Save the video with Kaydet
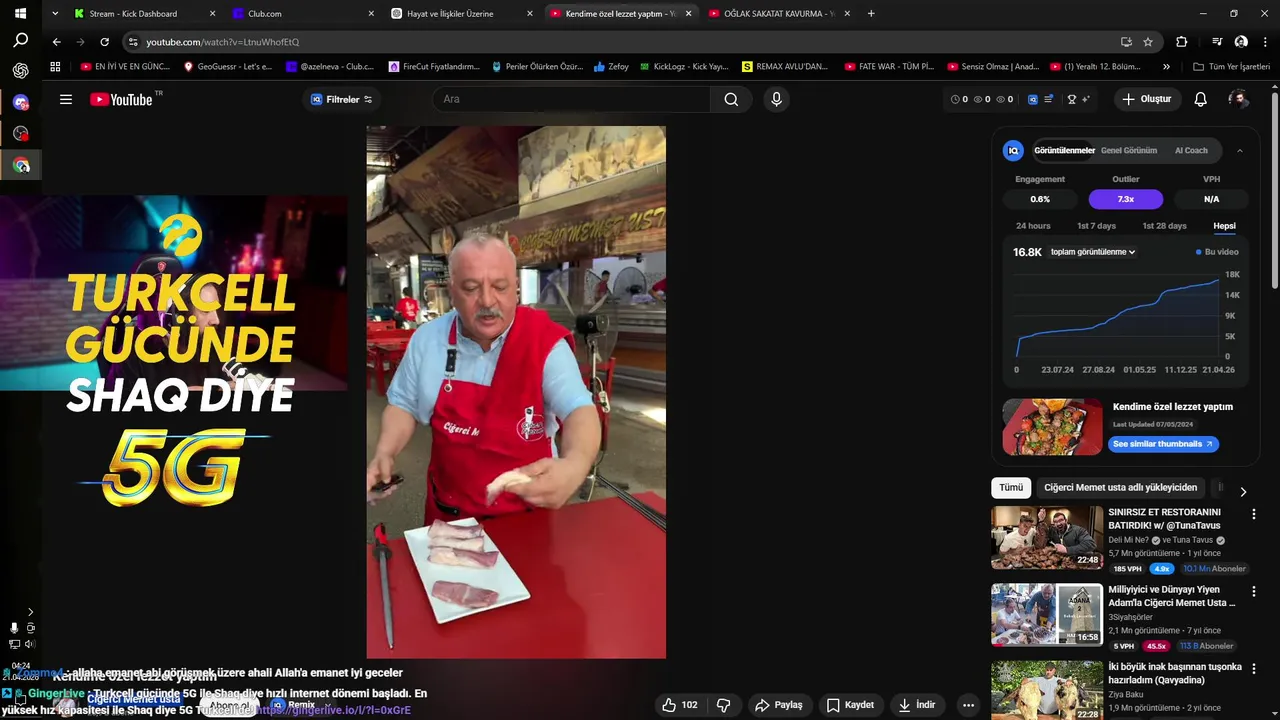Screen dimensions: 1280x720 (850, 705)
